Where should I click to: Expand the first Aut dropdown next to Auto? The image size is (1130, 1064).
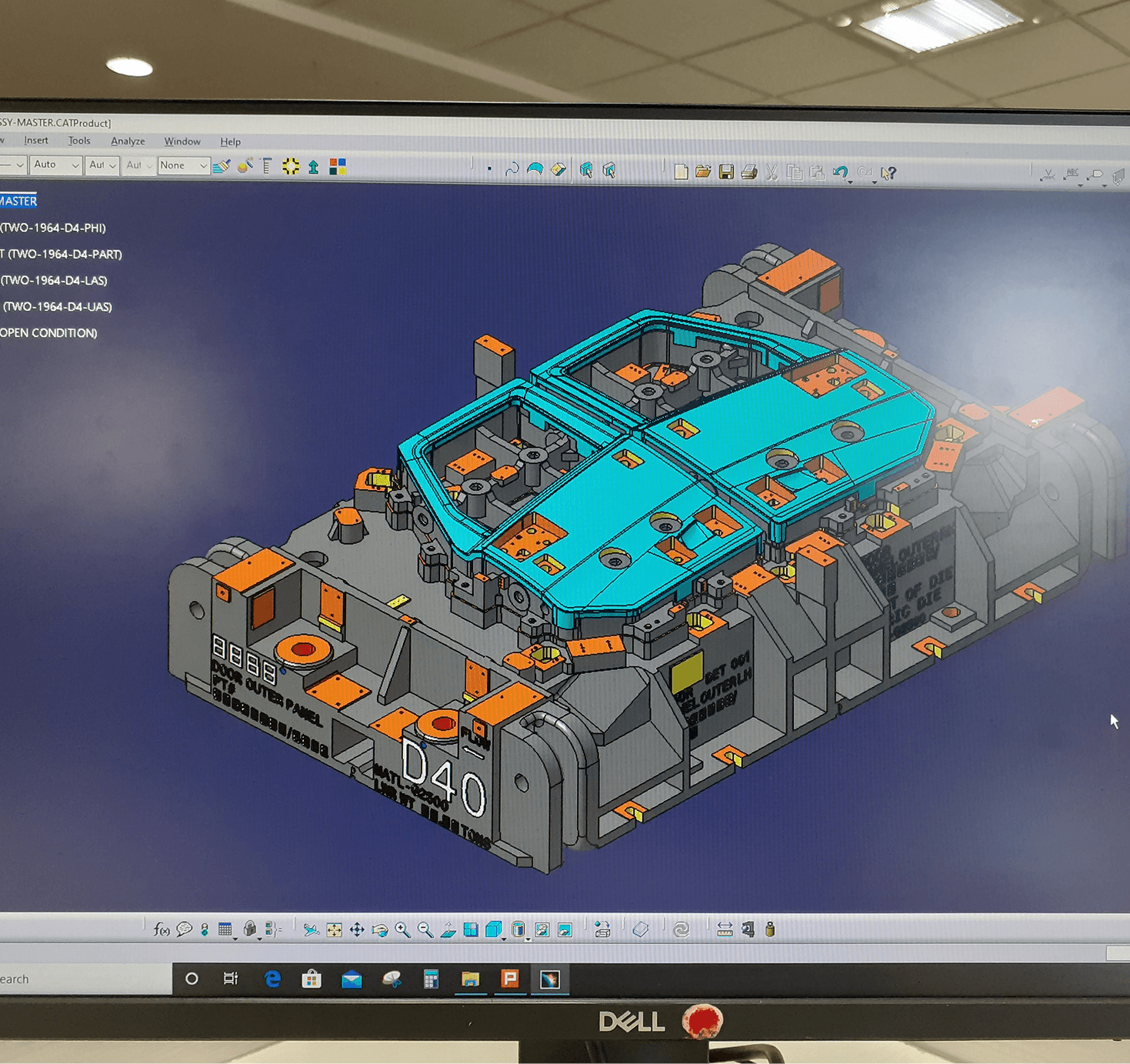(x=102, y=165)
